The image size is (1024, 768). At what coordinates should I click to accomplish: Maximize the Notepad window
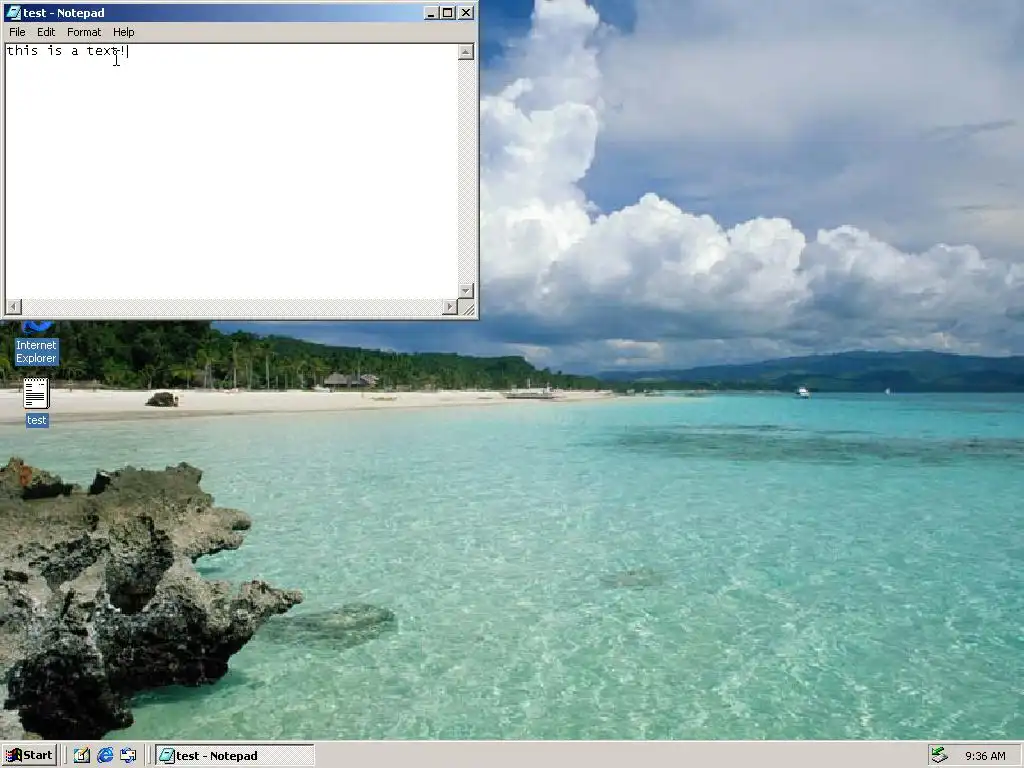[447, 12]
